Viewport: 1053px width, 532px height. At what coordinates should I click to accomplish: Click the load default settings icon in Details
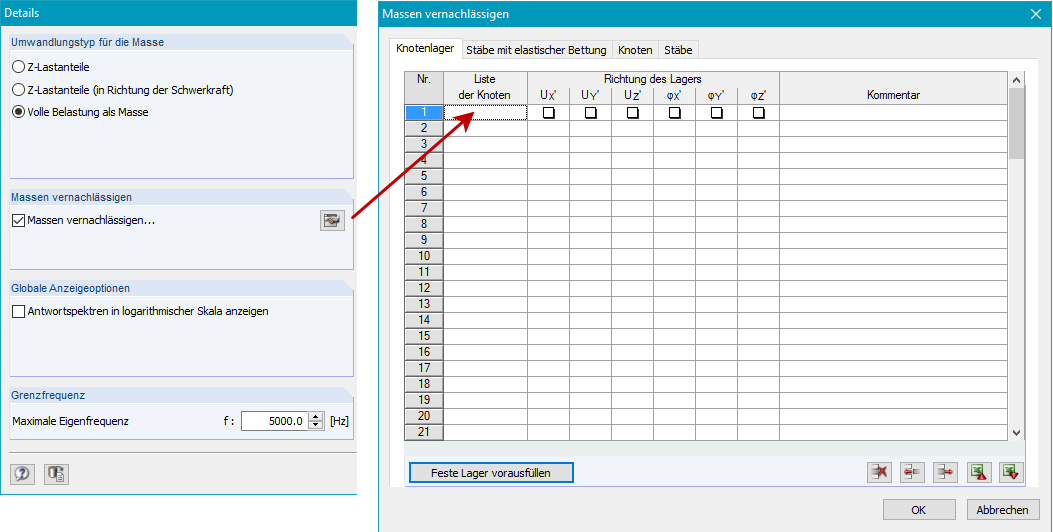[56, 474]
